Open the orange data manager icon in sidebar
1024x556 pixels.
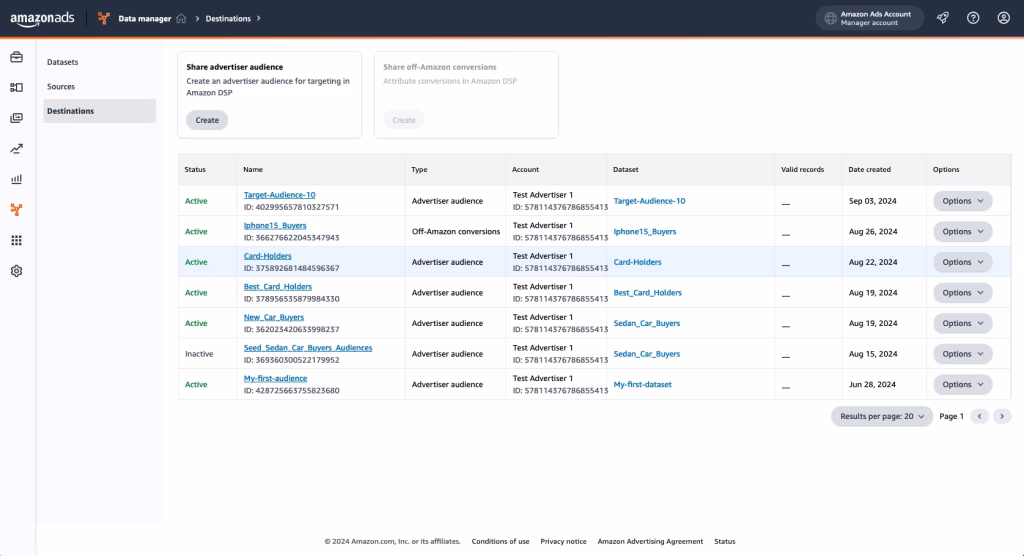click(16, 210)
